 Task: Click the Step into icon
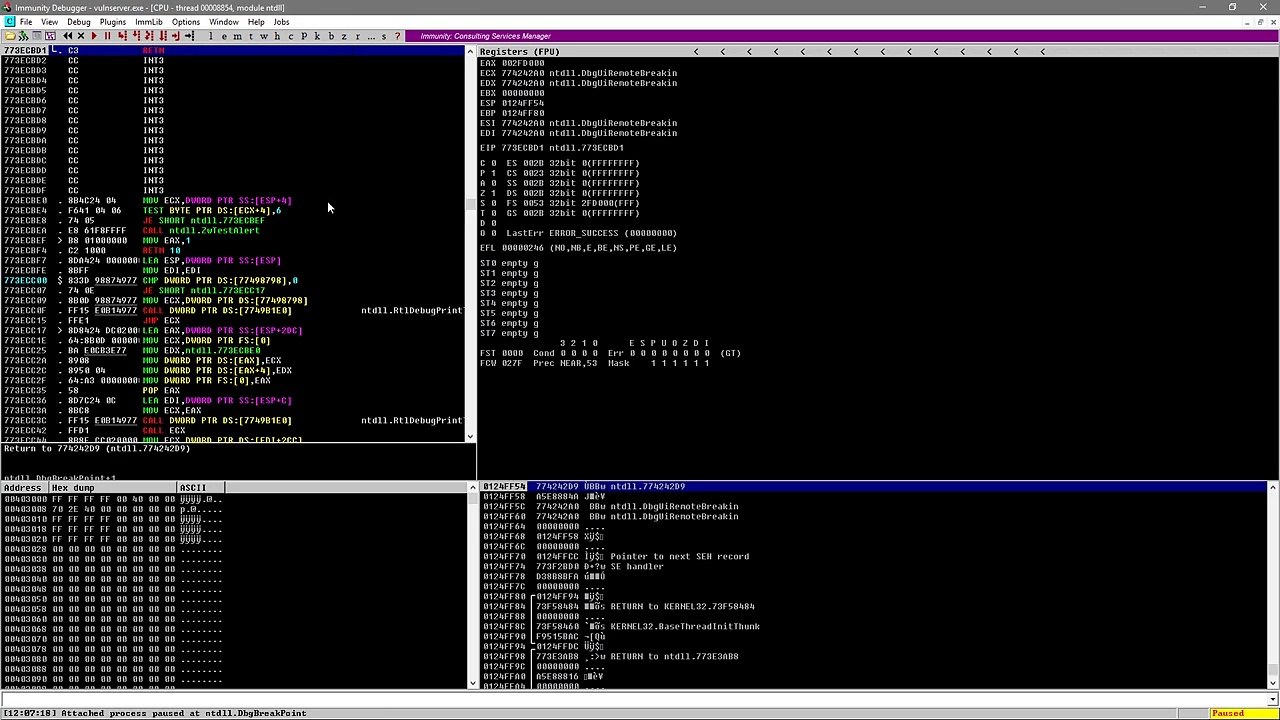click(122, 36)
